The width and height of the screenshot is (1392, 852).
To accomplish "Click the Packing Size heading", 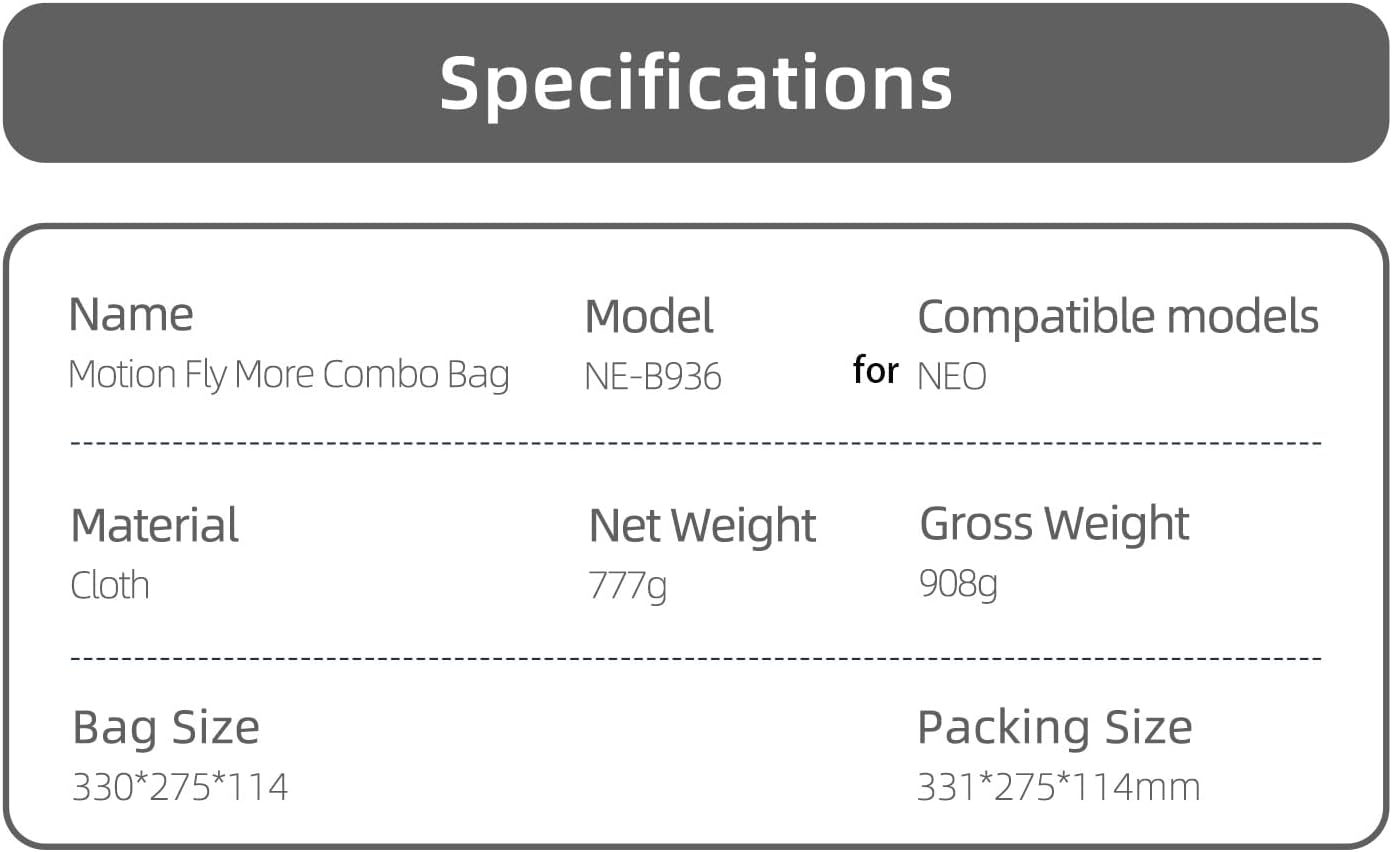I will coord(1055,728).
